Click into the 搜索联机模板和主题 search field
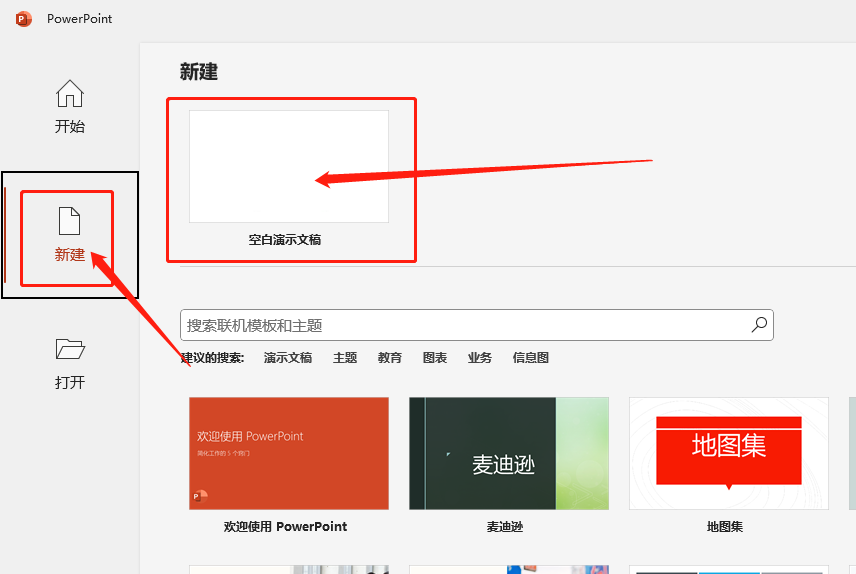 coord(477,326)
